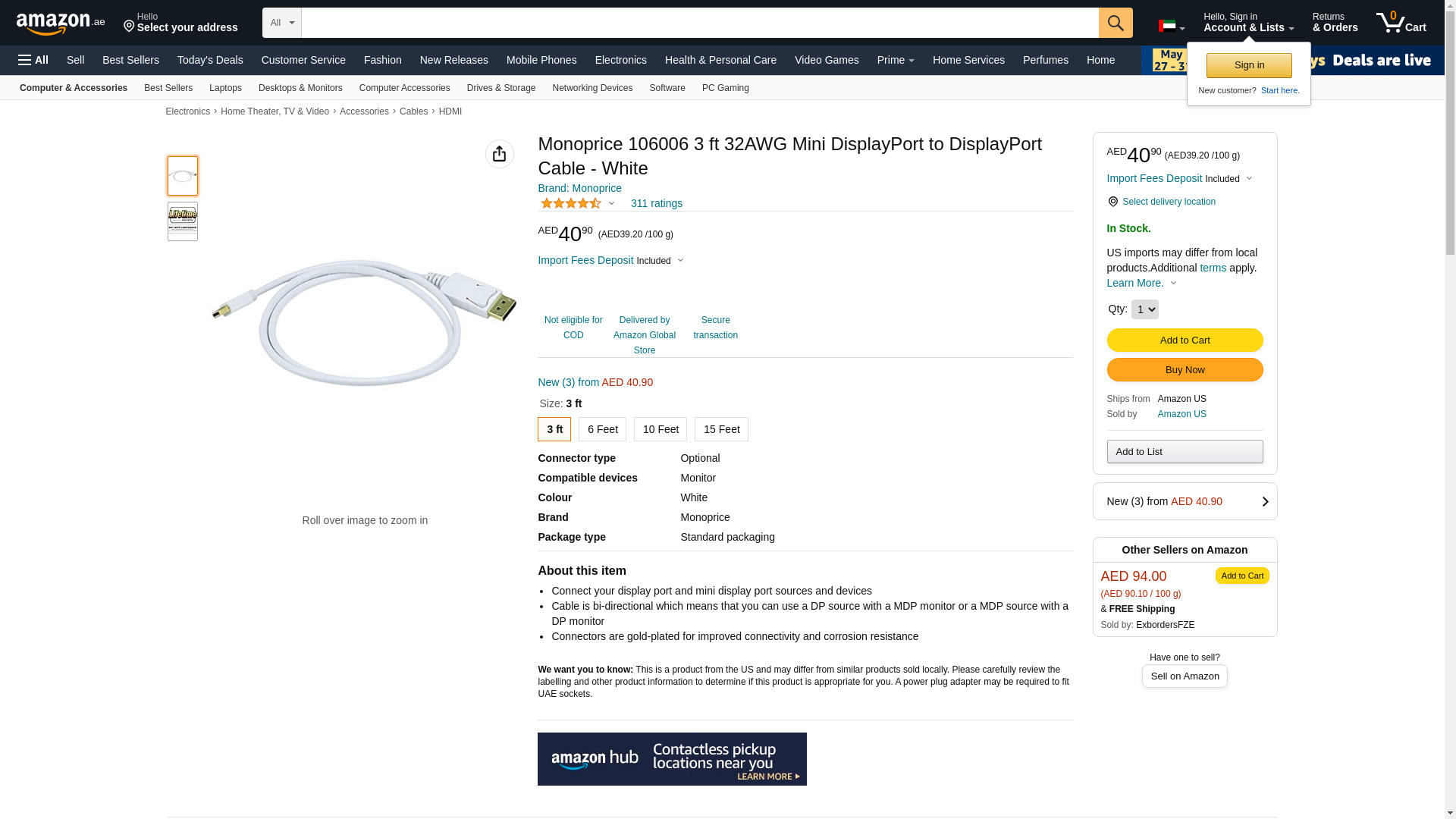Screen dimensions: 1456x819
Task: Choose the 15 Feet size option
Action: click(721, 429)
